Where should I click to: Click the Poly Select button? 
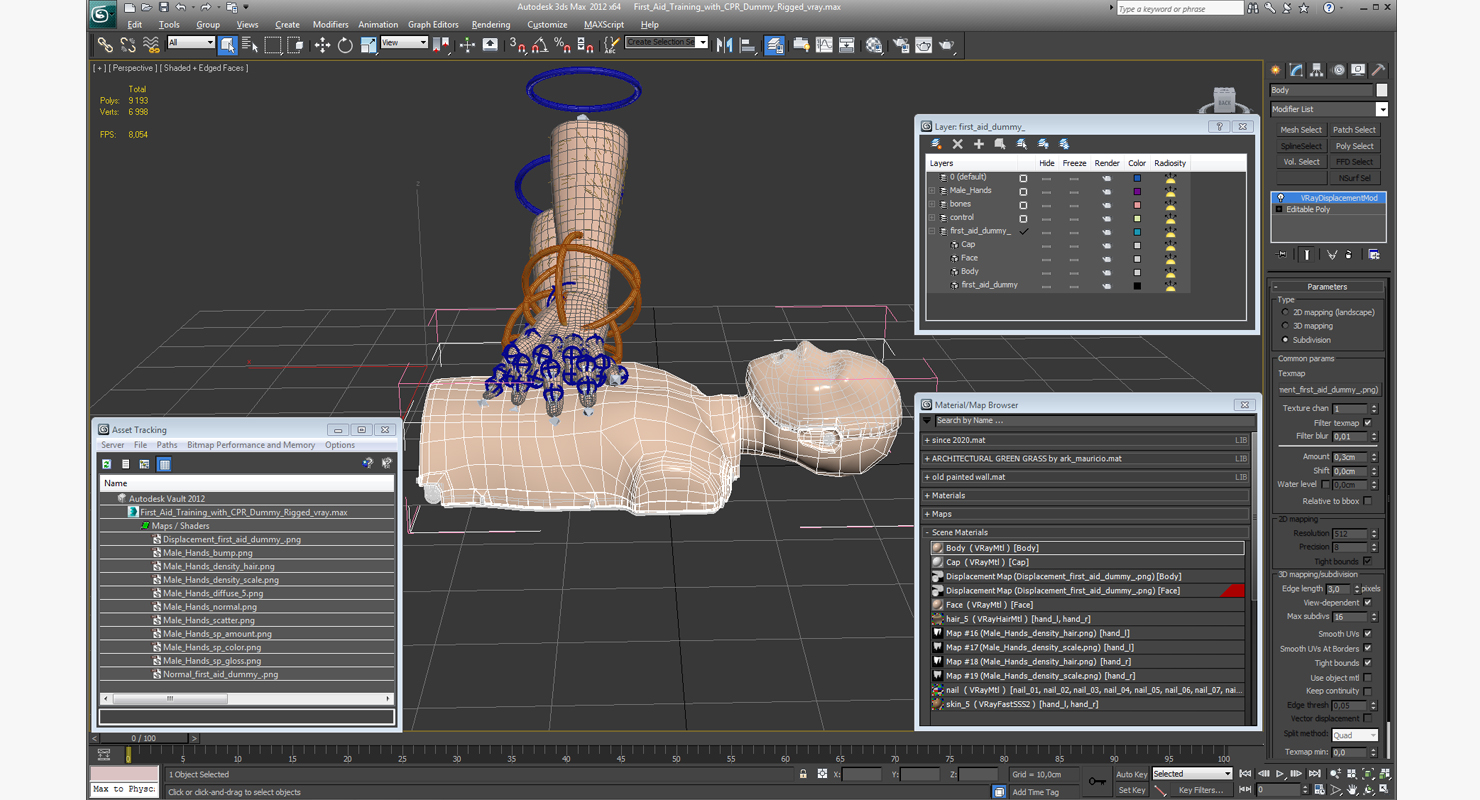click(1354, 146)
